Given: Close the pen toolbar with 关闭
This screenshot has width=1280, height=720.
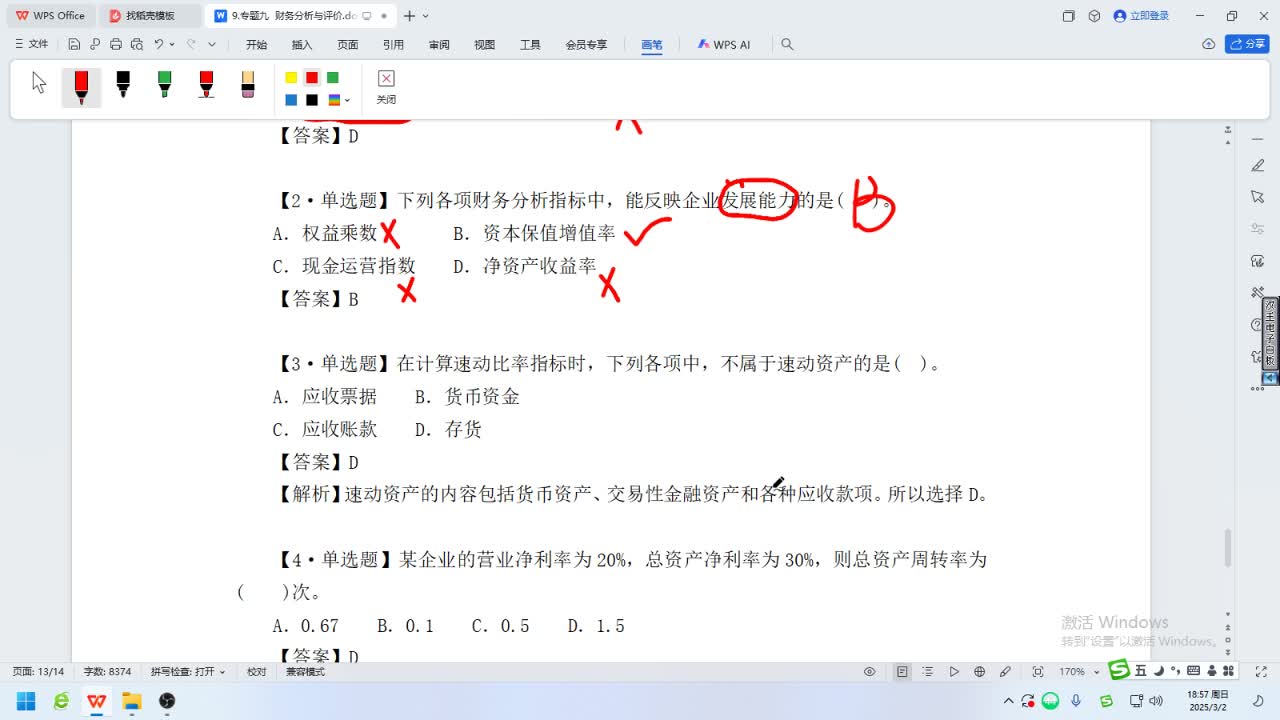Looking at the screenshot, I should [386, 87].
